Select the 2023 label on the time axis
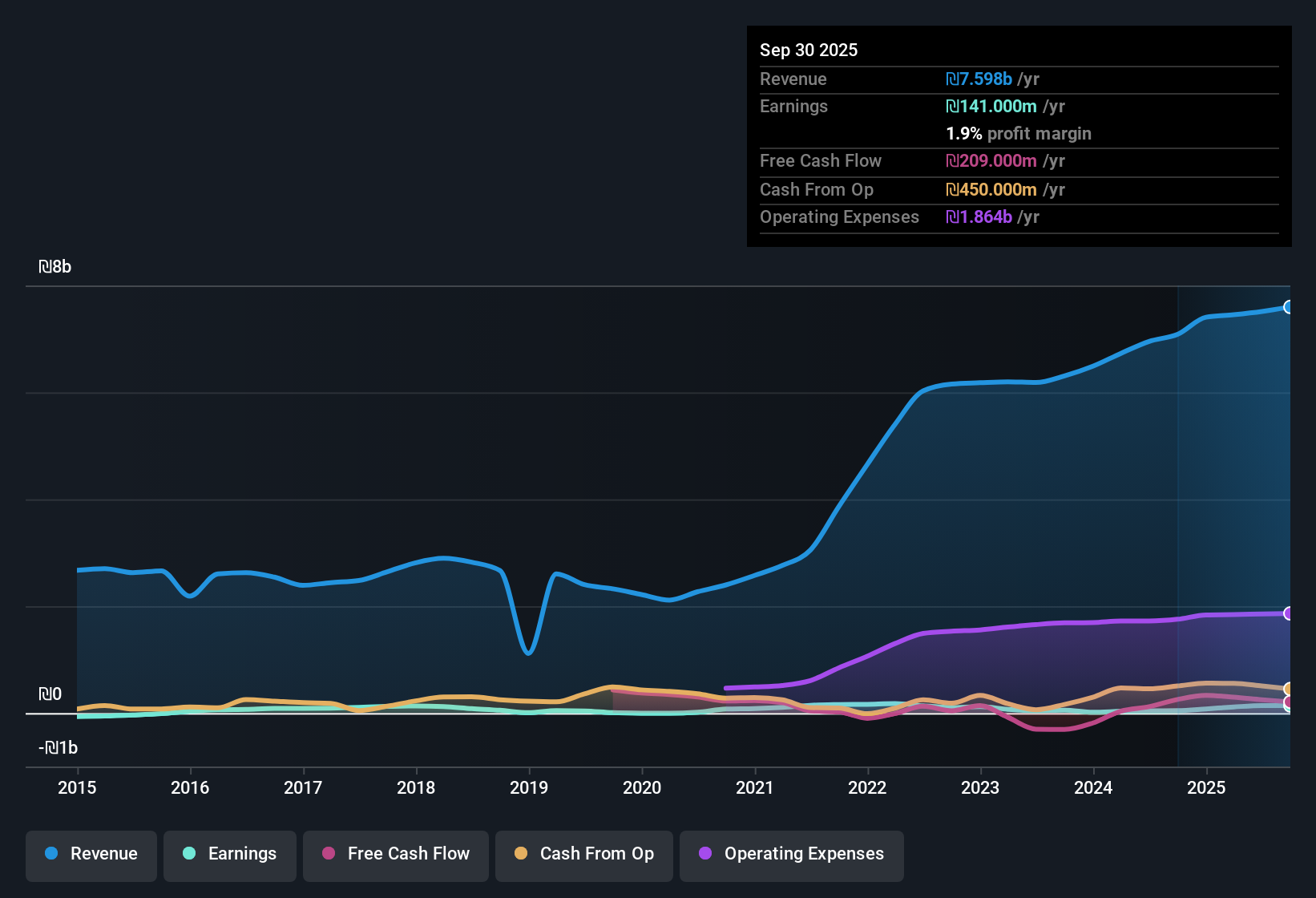This screenshot has width=1316, height=898. [980, 788]
